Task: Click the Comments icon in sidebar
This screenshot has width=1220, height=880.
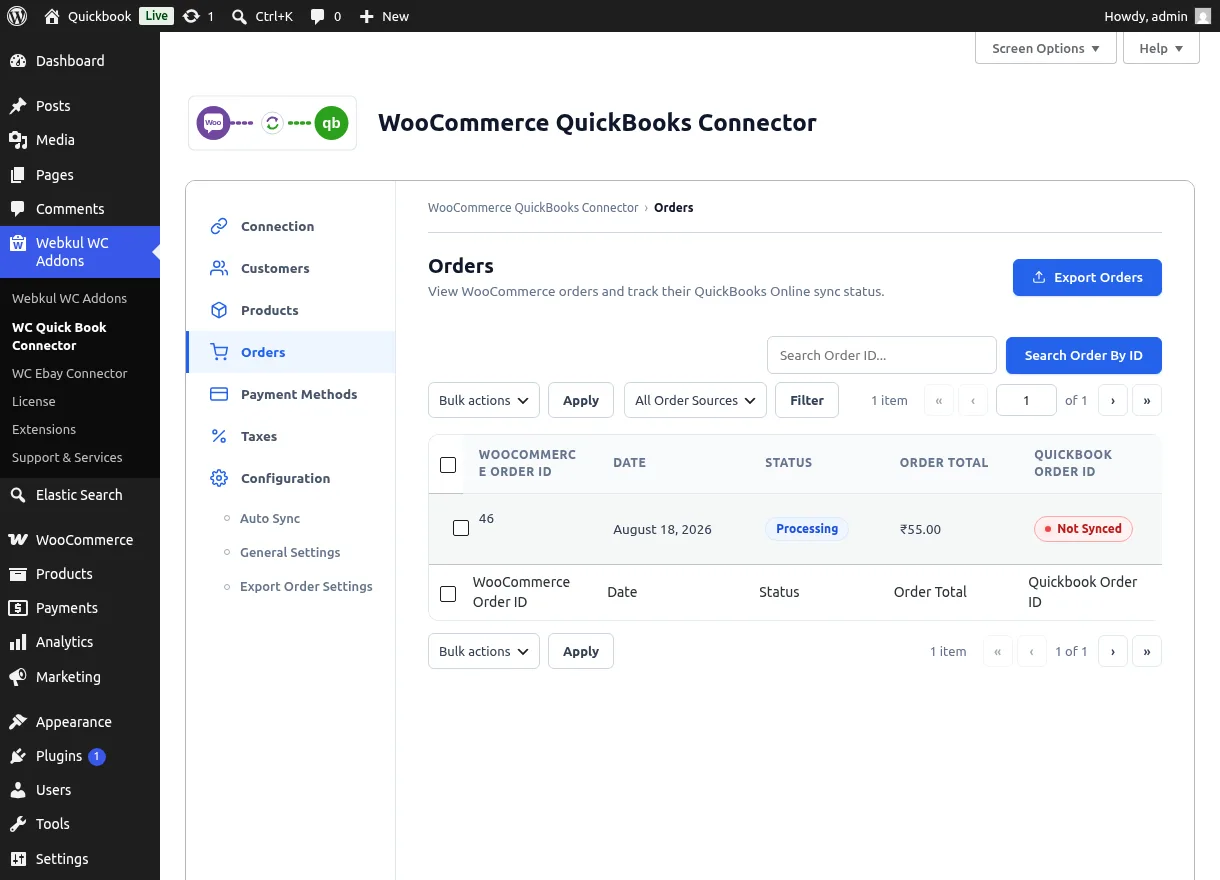Action: tap(18, 209)
